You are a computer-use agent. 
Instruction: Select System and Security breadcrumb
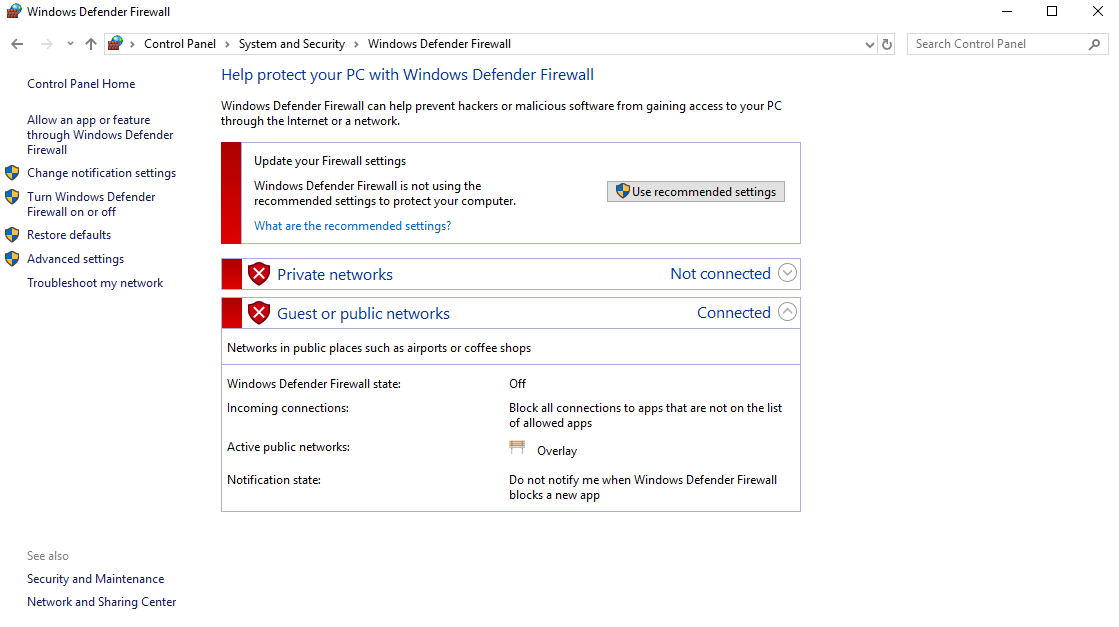[x=291, y=44]
